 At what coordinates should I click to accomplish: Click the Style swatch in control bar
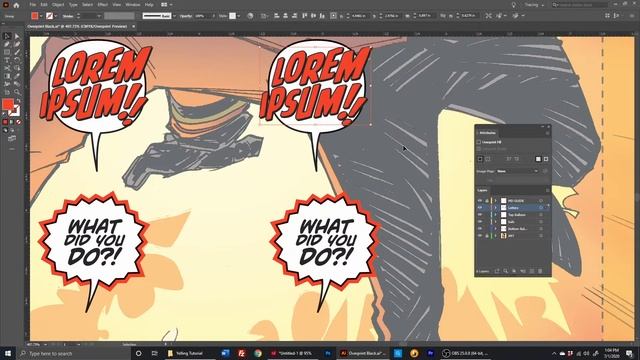[x=232, y=16]
